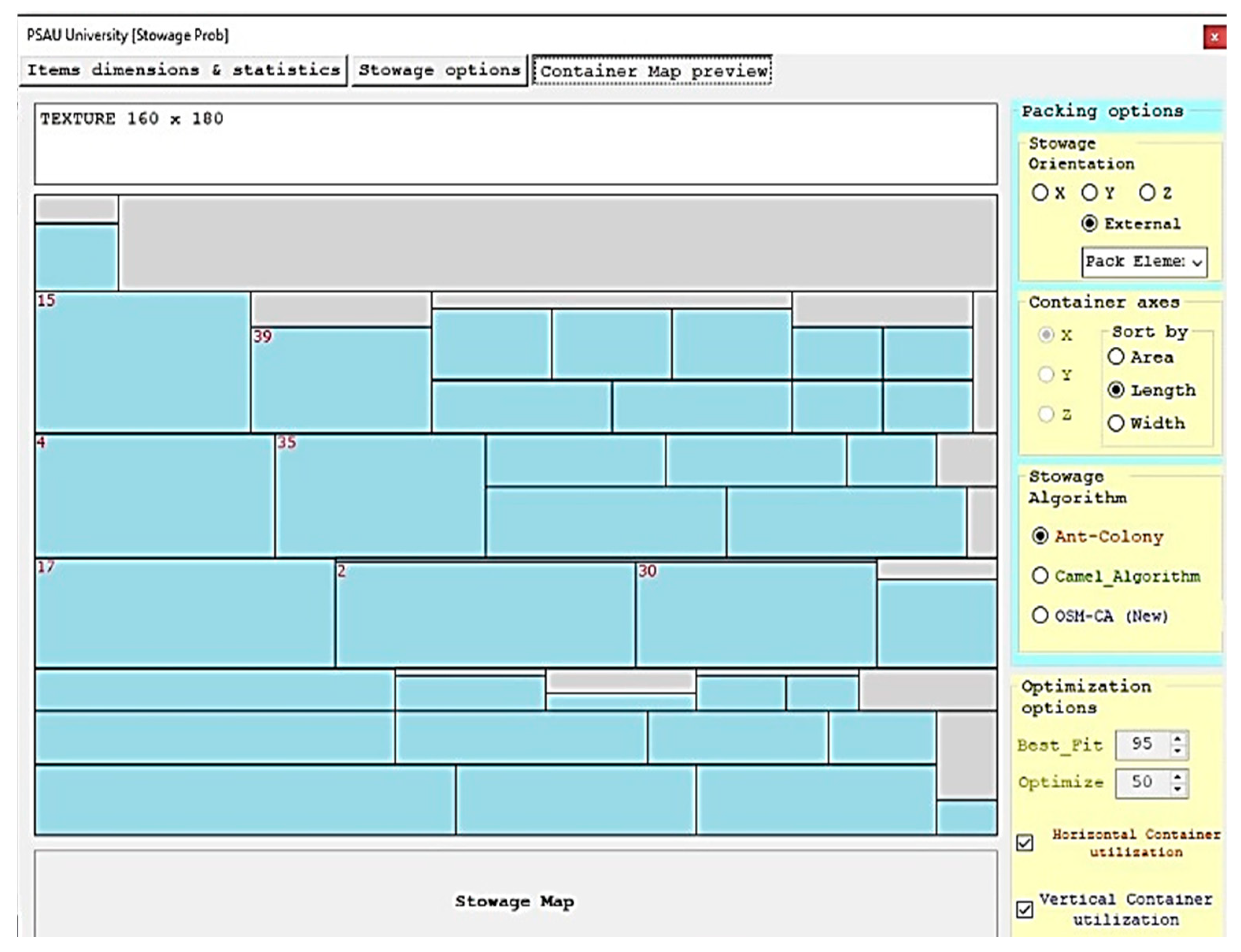Choose the OSM-CA (New) algorithm

[1040, 616]
